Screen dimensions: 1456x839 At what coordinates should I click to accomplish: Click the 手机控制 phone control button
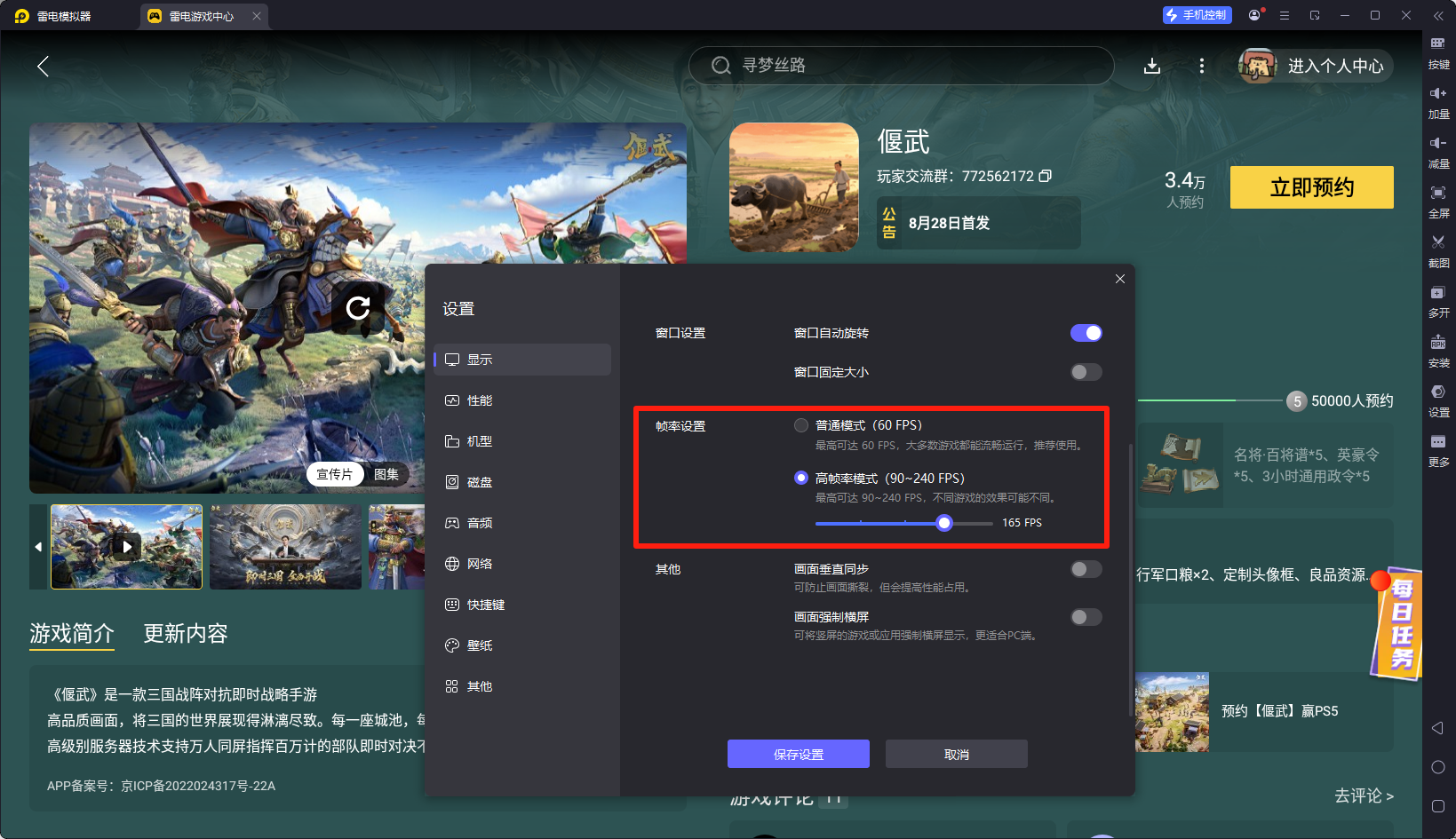point(1197,15)
